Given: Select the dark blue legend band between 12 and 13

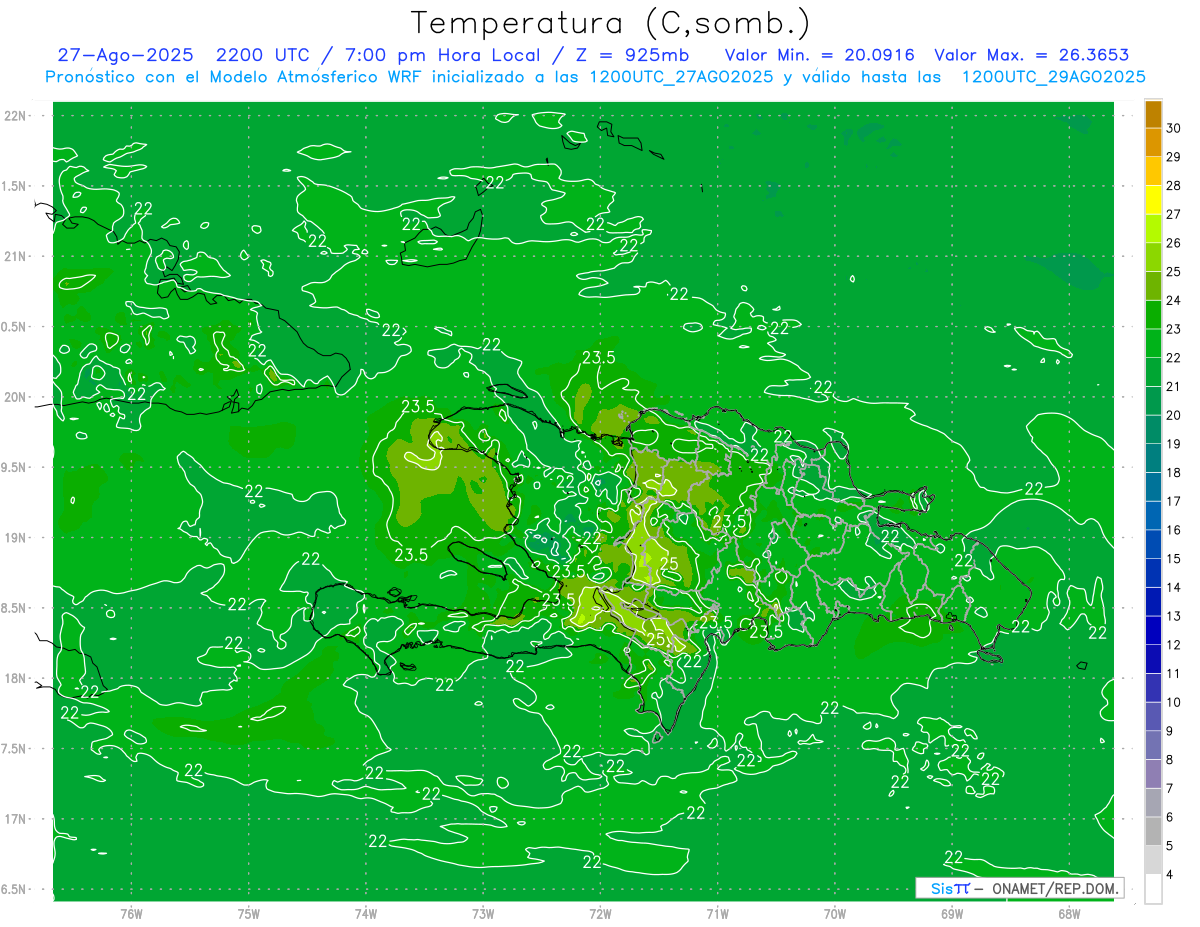Looking at the screenshot, I should [x=1153, y=630].
